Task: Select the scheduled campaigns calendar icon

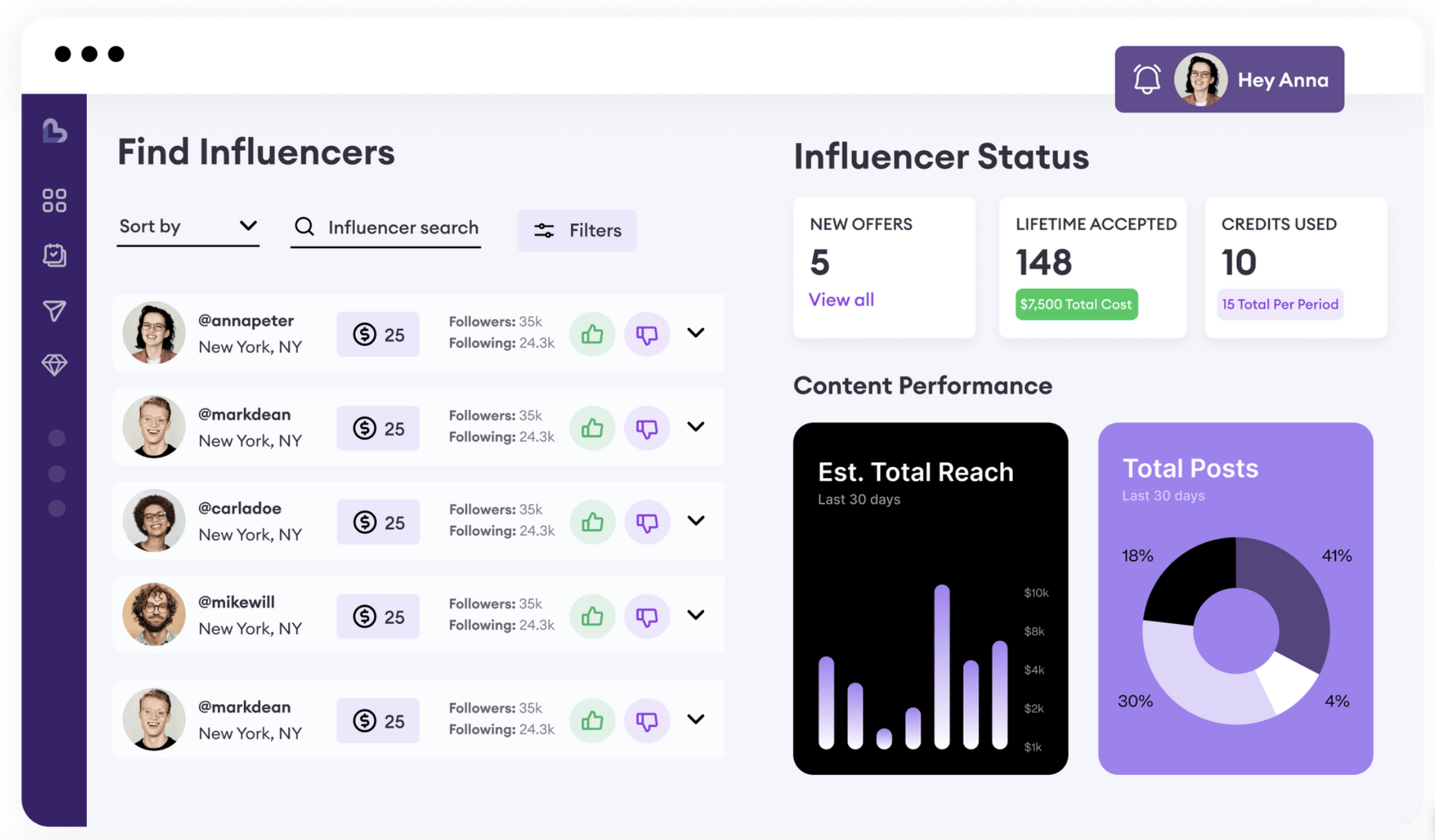Action: tap(54, 255)
